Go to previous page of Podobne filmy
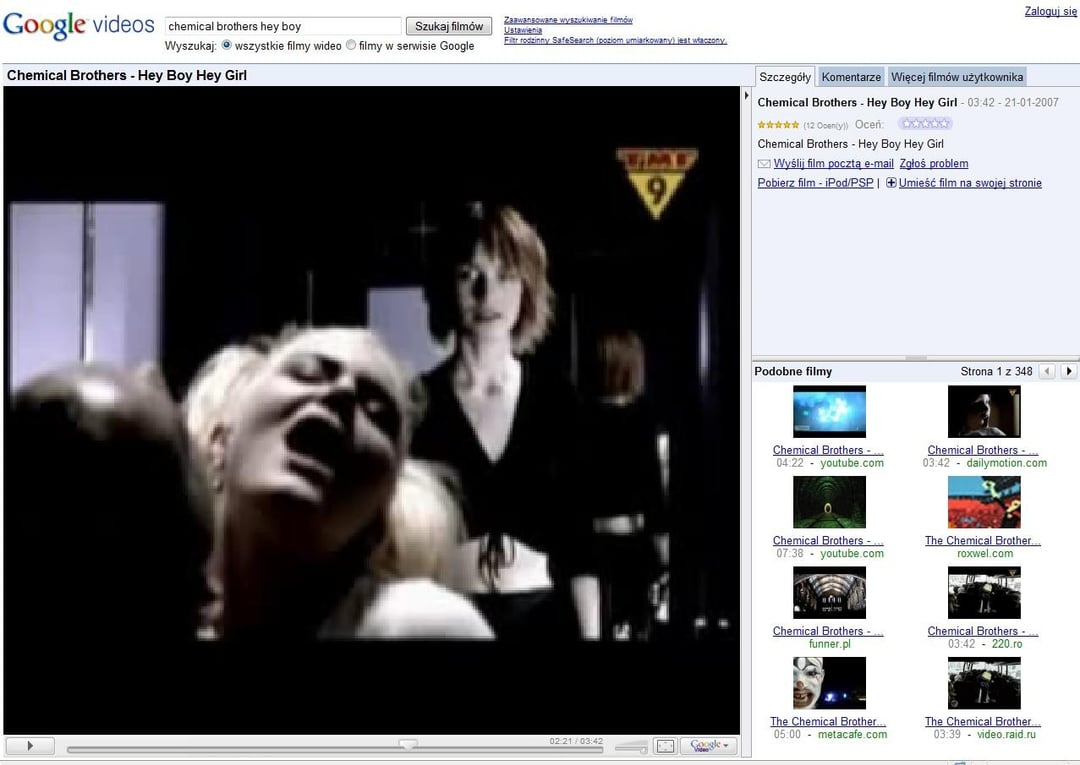Viewport: 1080px width, 765px height. tap(1047, 371)
